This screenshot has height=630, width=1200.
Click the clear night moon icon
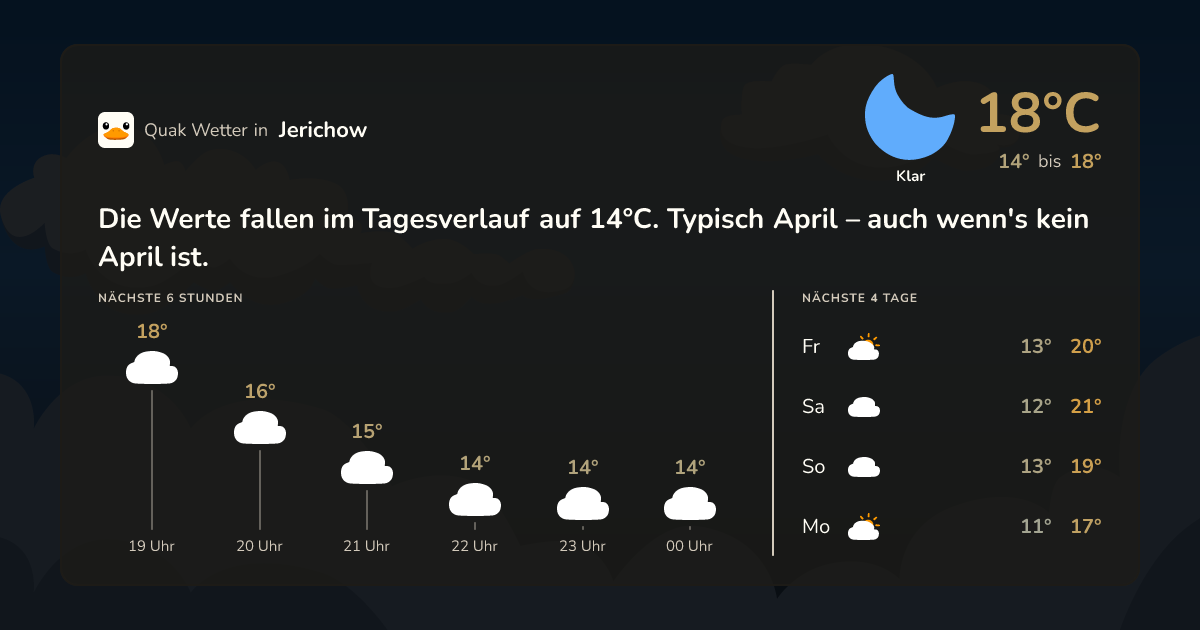tap(909, 116)
